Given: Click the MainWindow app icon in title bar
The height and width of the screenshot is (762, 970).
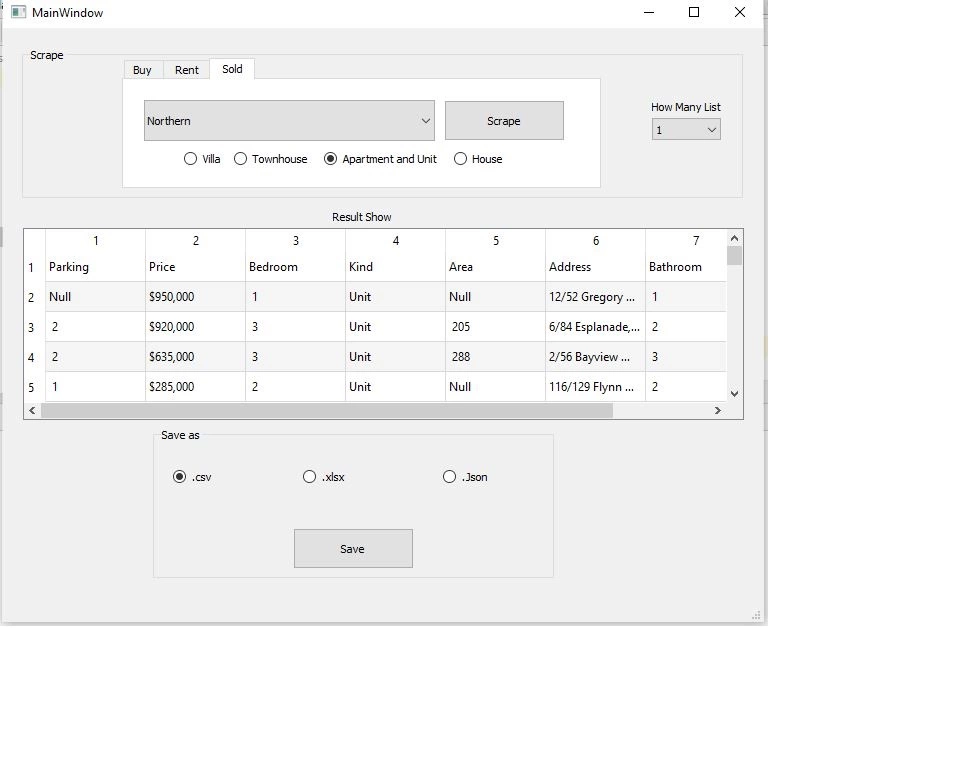Looking at the screenshot, I should pyautogui.click(x=18, y=13).
